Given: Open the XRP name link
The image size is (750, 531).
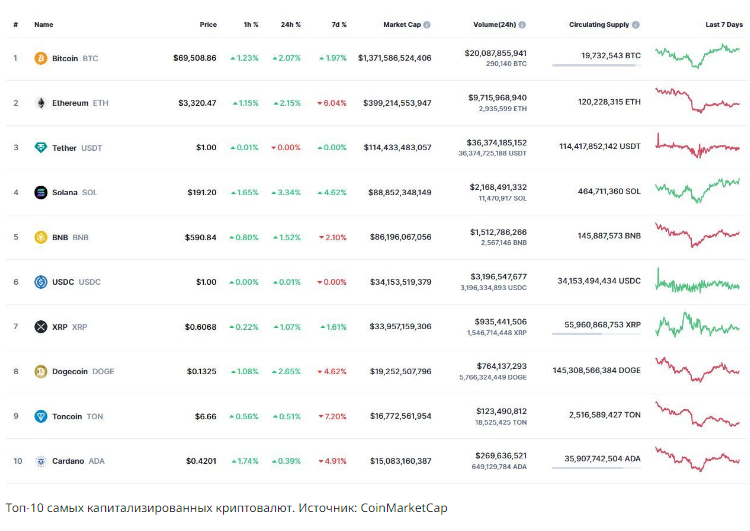Looking at the screenshot, I should (69, 327).
